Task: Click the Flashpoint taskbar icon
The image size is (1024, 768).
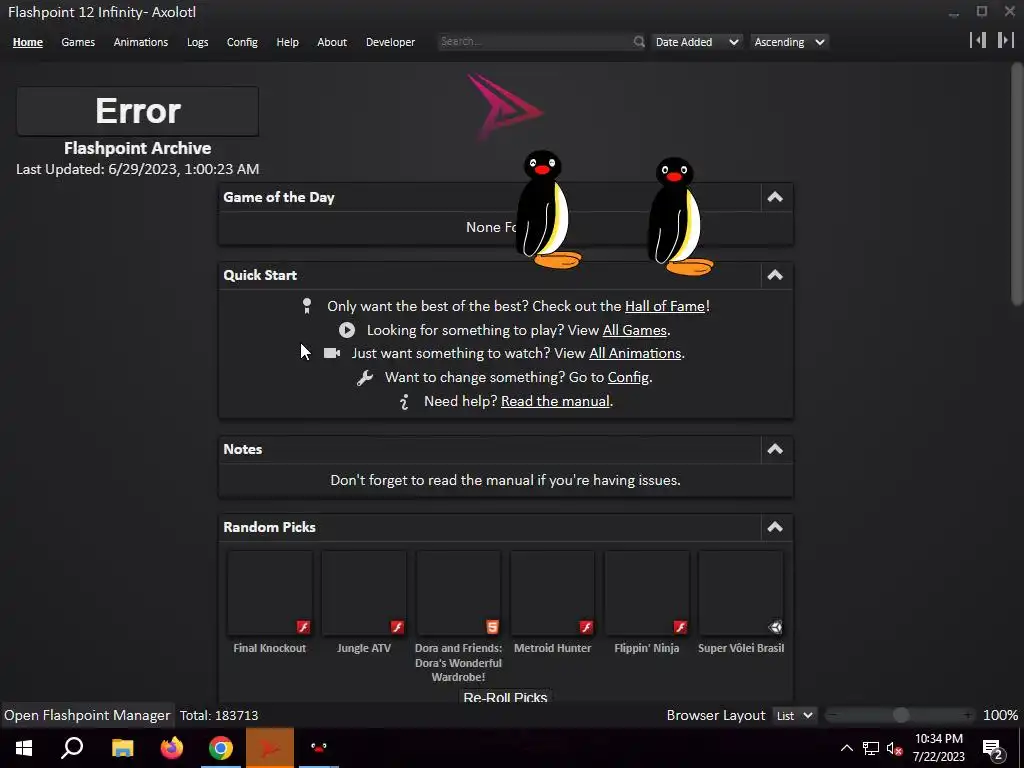Action: tap(270, 748)
